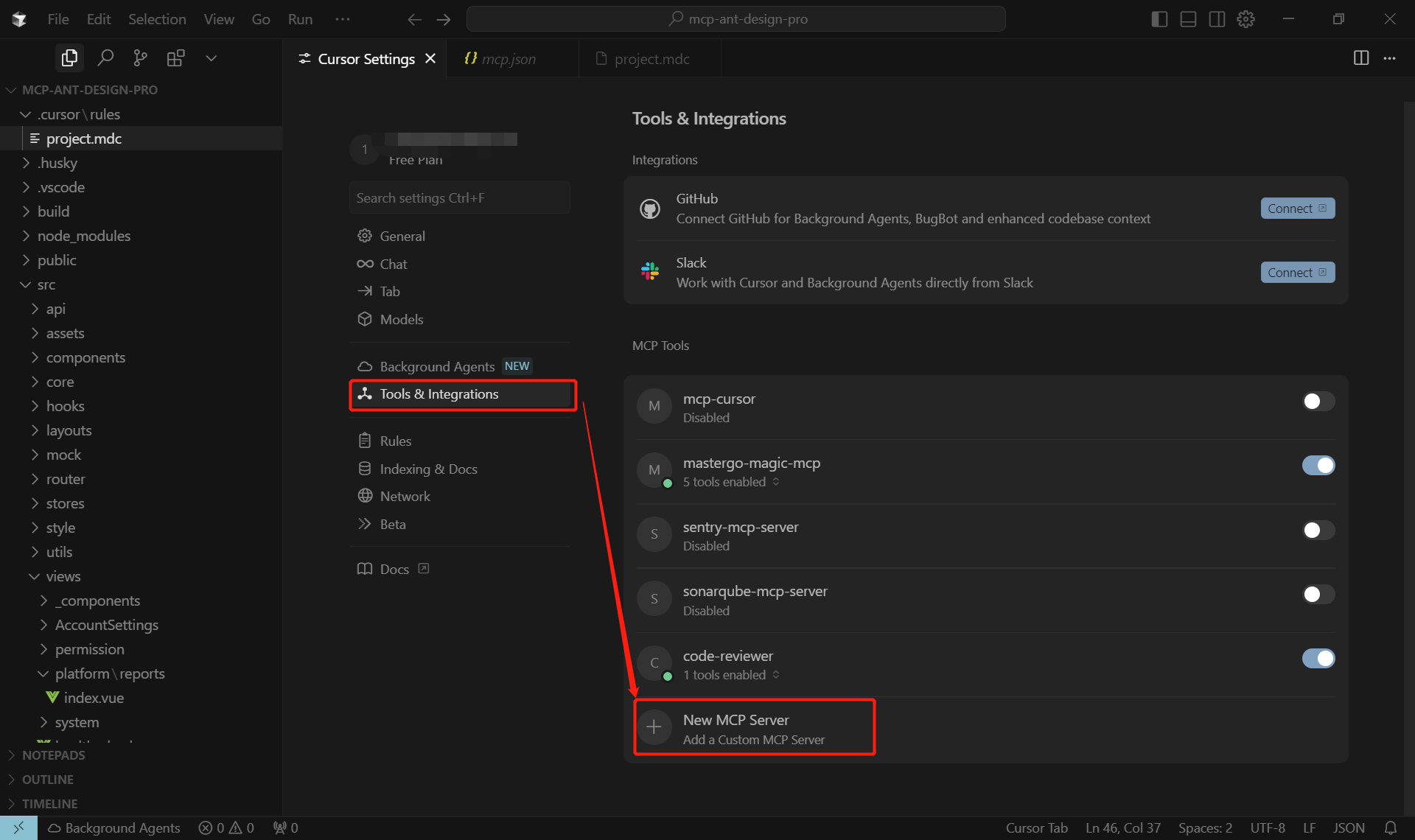Focus the Search settings field
Image resolution: width=1415 pixels, height=840 pixels.
460,197
